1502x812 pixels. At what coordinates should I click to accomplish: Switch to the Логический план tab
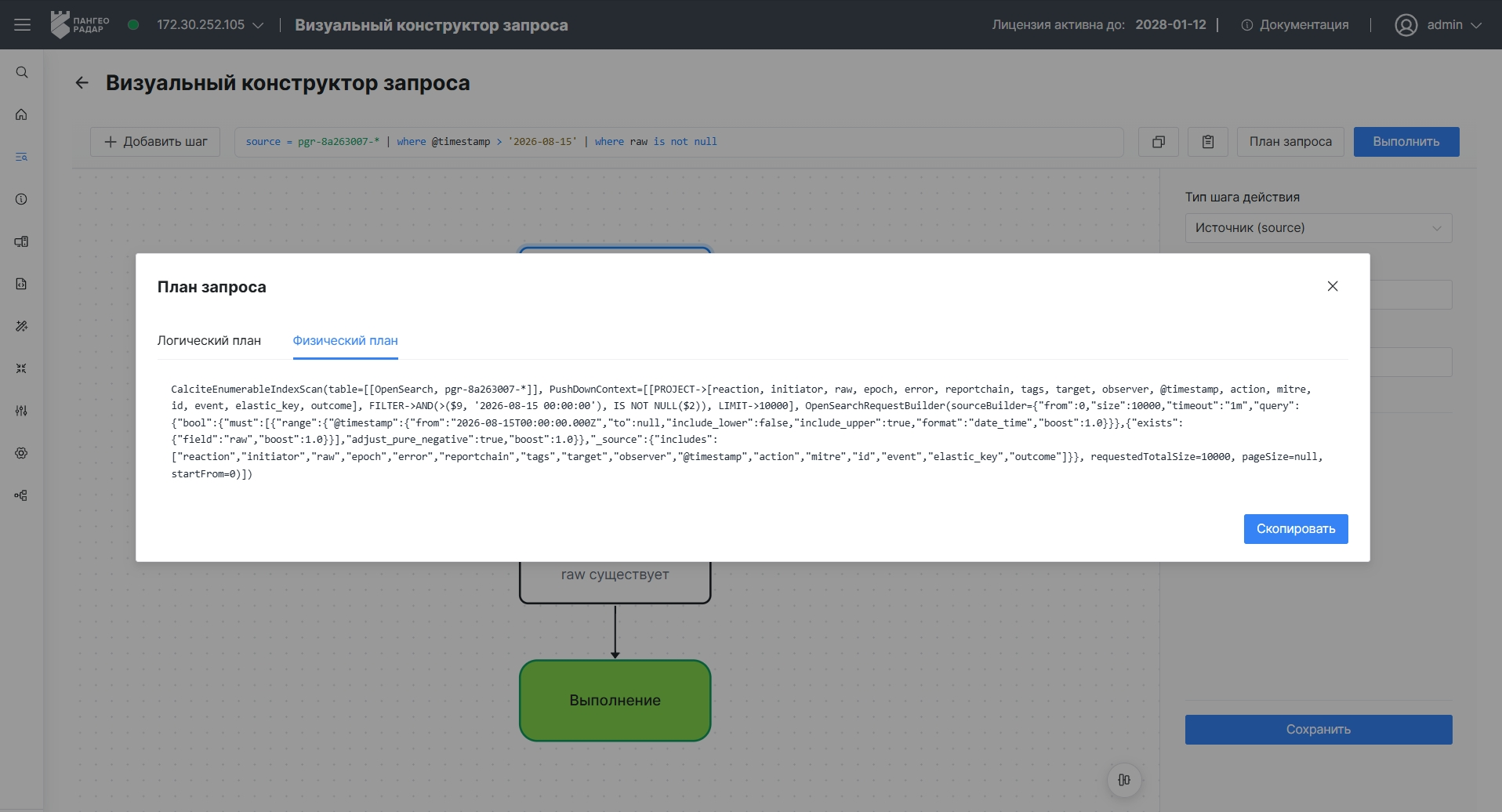coord(209,340)
